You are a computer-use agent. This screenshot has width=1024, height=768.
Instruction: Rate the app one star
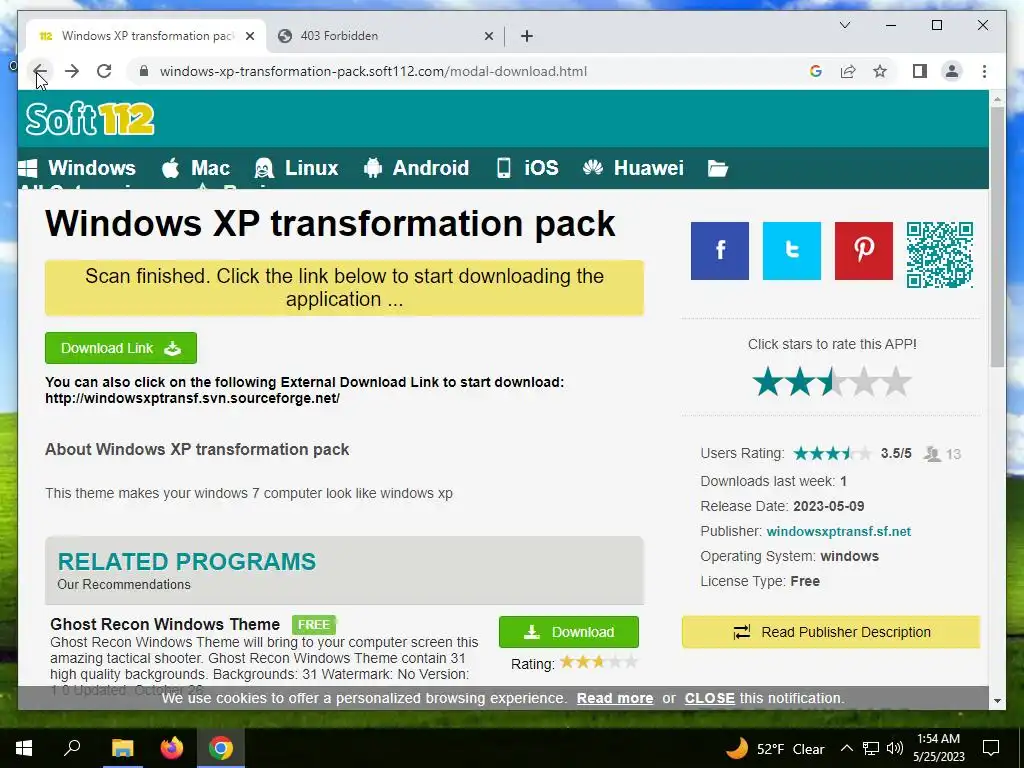(x=768, y=382)
